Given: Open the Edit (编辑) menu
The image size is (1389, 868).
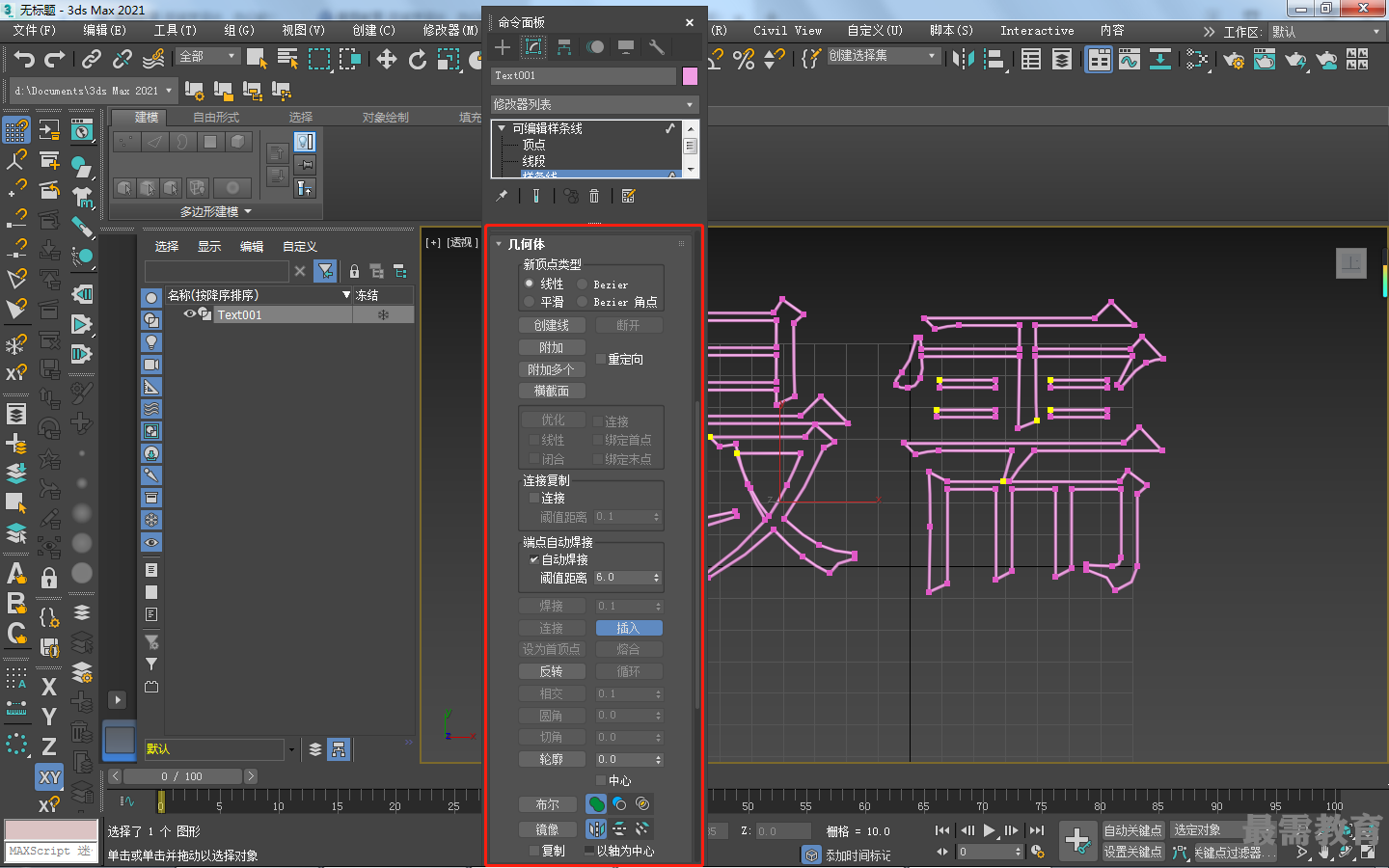Looking at the screenshot, I should (x=104, y=31).
